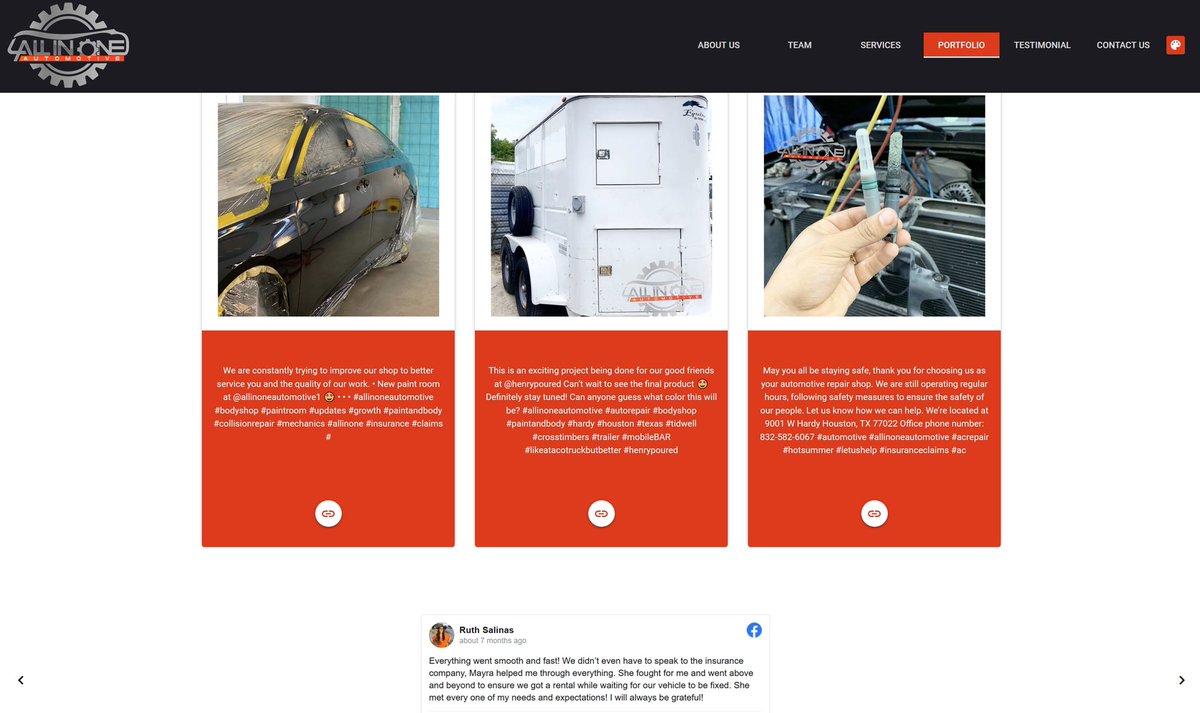Jump to the Testimonial section
This screenshot has height=713, width=1200.
coord(1042,45)
